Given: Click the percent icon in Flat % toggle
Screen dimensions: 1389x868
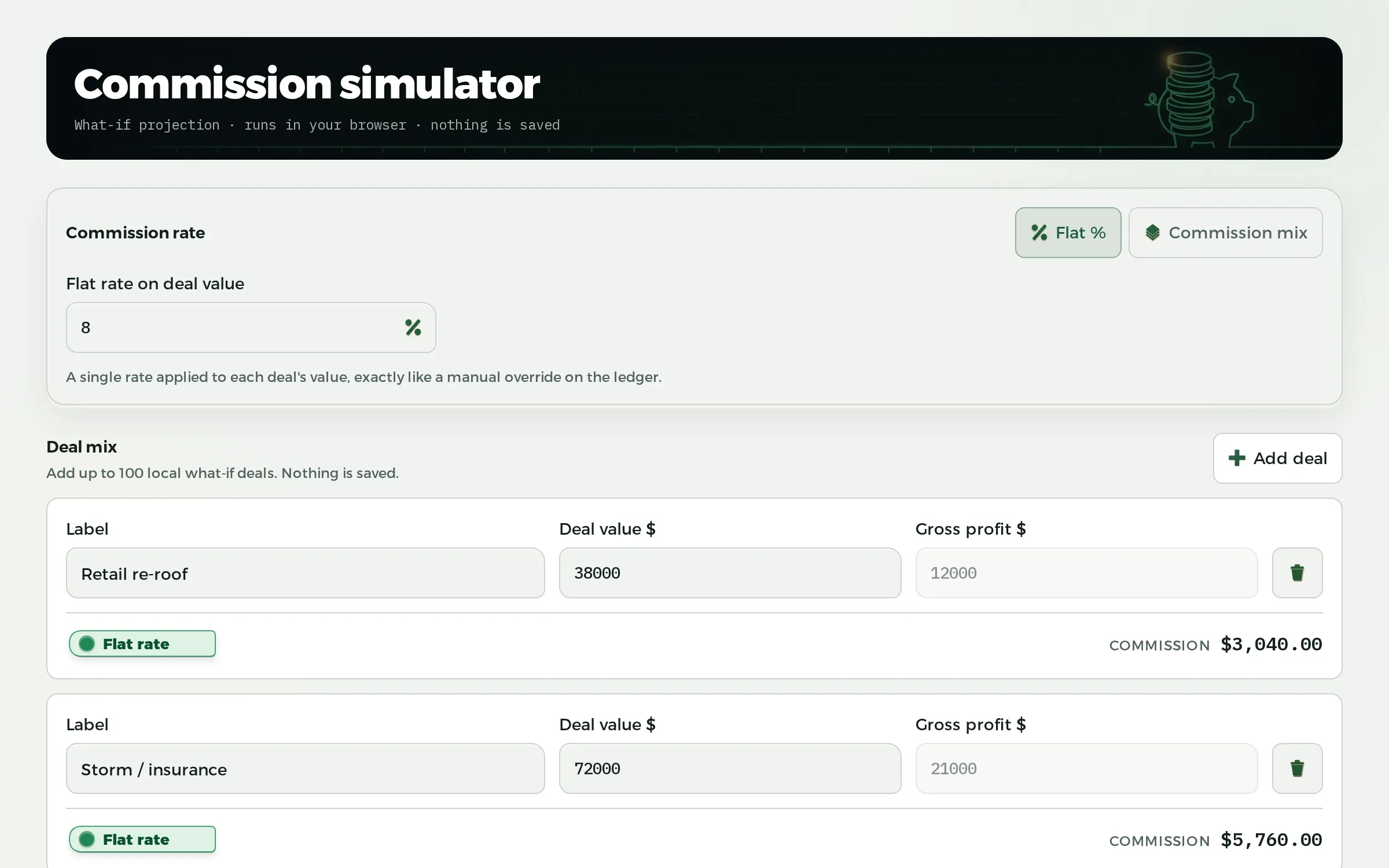Looking at the screenshot, I should point(1039,233).
